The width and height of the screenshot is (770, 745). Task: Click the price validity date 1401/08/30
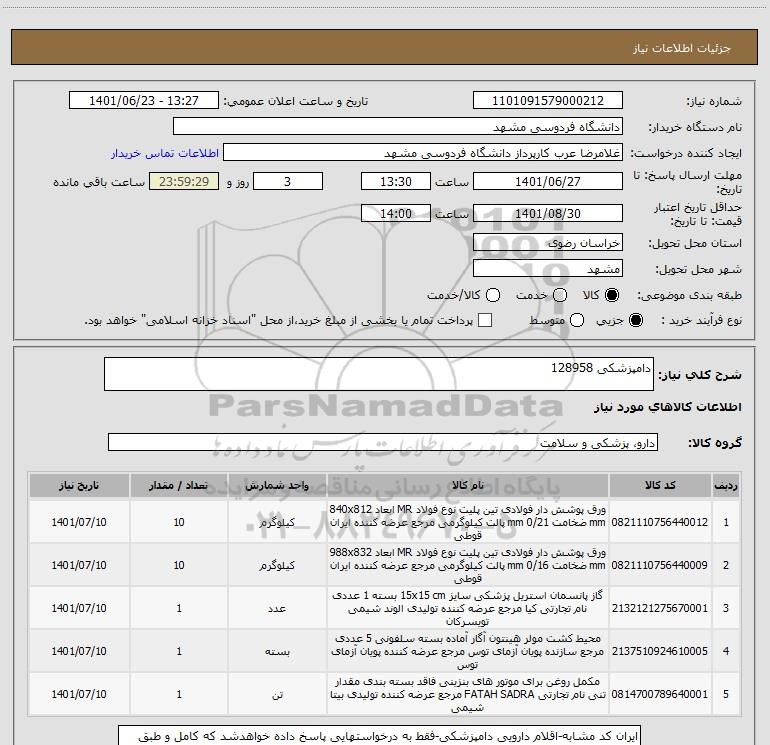click(548, 214)
